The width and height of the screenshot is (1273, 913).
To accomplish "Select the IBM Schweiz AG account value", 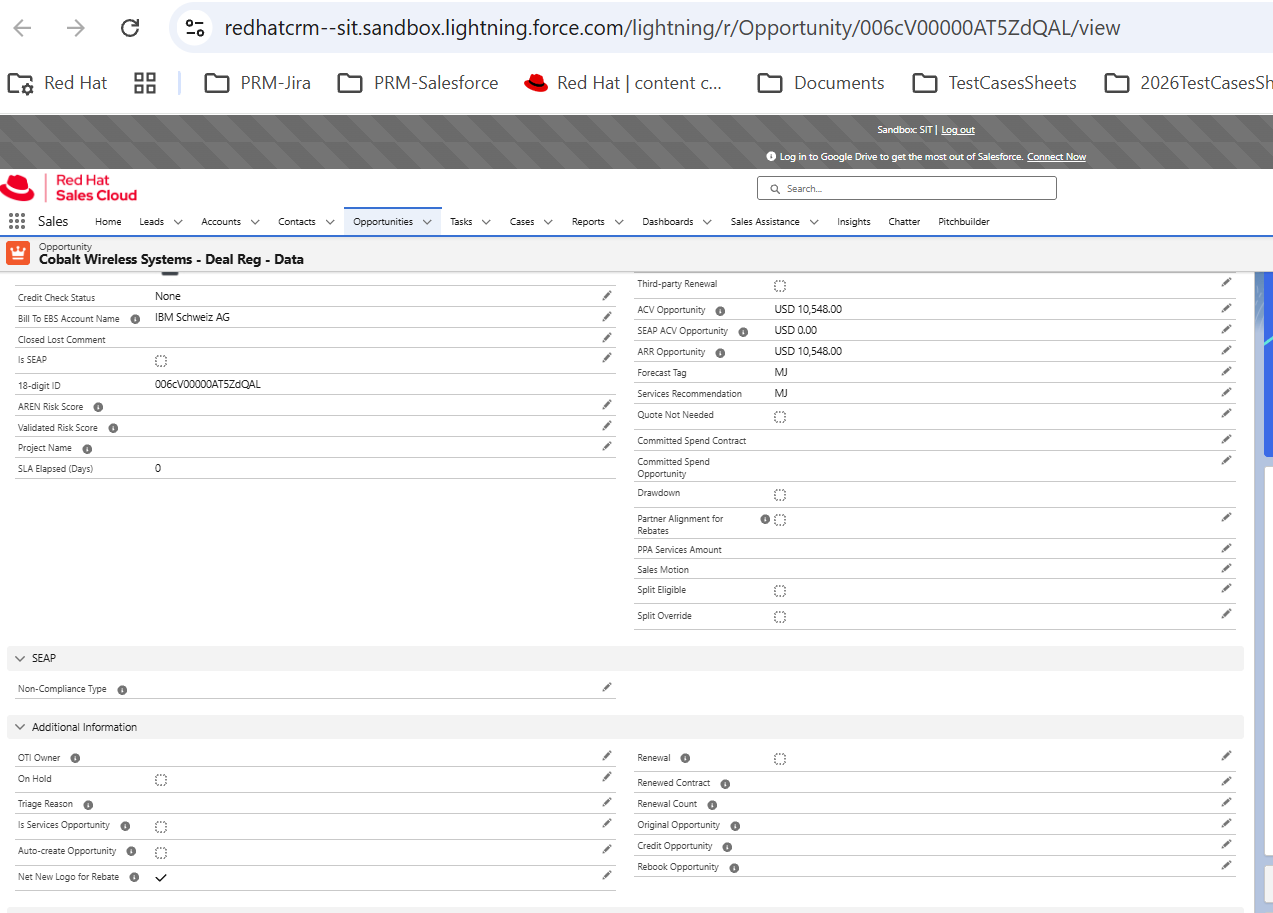I will [192, 317].
